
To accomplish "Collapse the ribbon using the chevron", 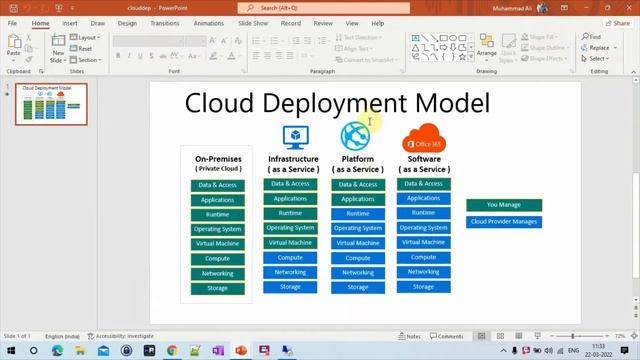I will tap(633, 71).
